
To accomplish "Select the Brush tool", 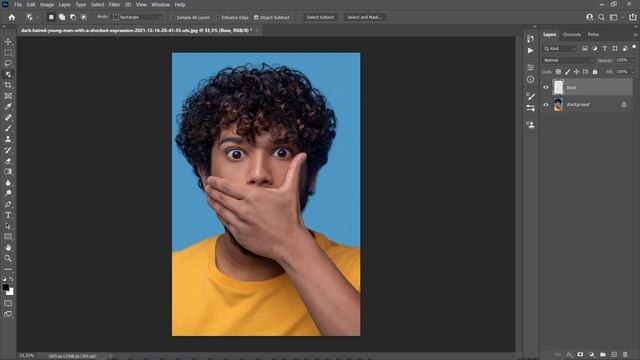I will [x=8, y=128].
